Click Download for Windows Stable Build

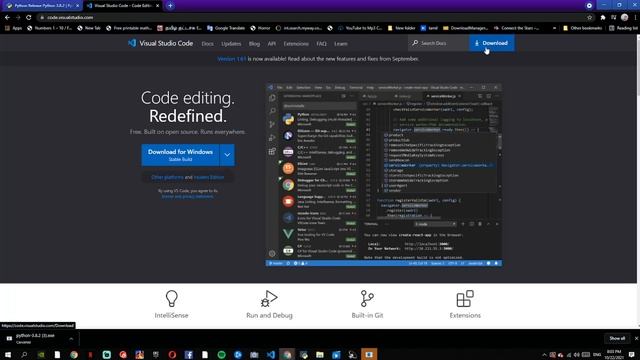pyautogui.click(x=180, y=155)
